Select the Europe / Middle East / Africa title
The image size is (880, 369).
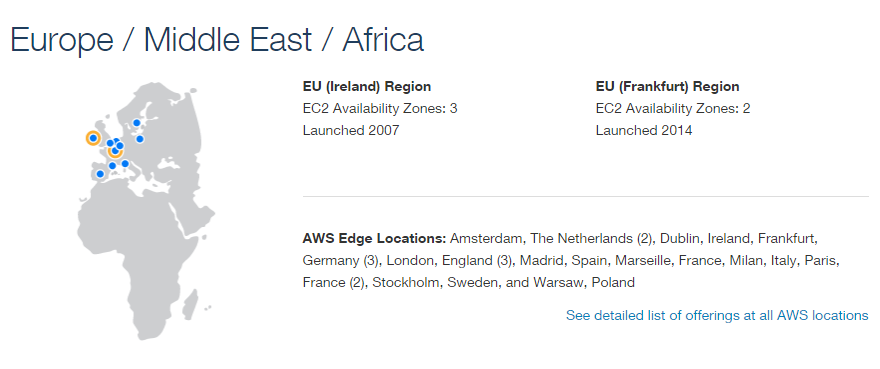click(217, 40)
